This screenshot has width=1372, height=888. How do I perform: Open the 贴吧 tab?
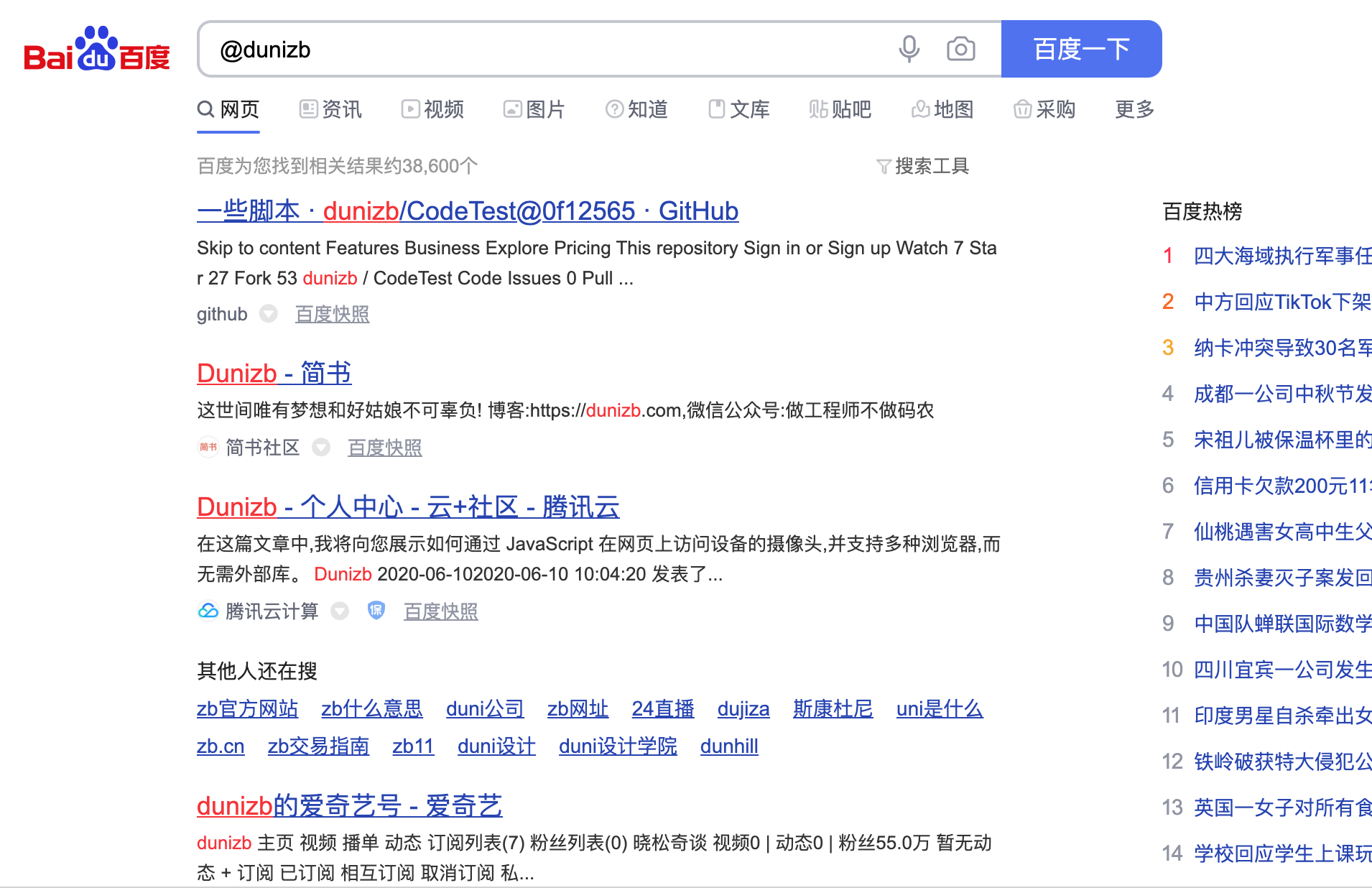coord(840,109)
